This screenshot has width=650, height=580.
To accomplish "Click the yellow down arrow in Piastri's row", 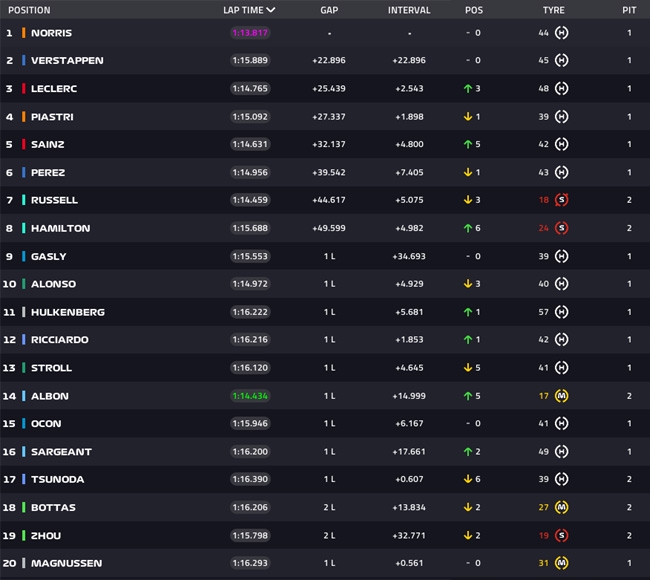I will pos(468,116).
